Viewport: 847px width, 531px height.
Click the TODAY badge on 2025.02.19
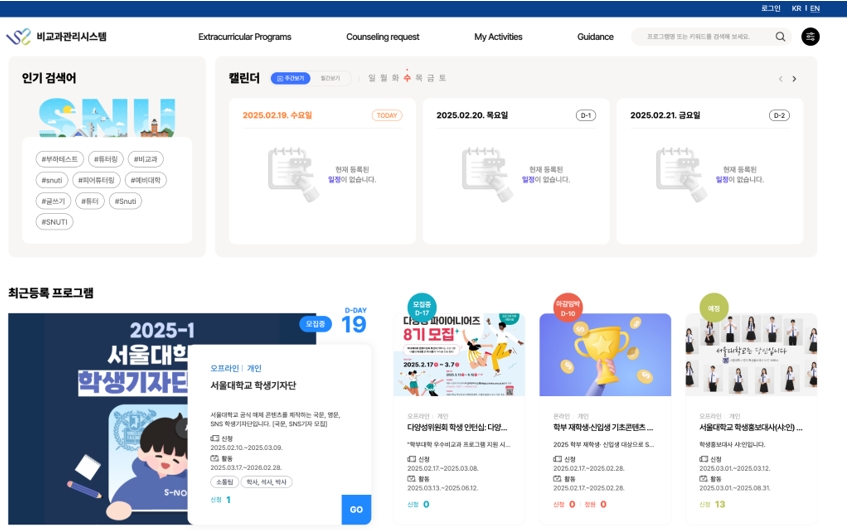[387, 115]
